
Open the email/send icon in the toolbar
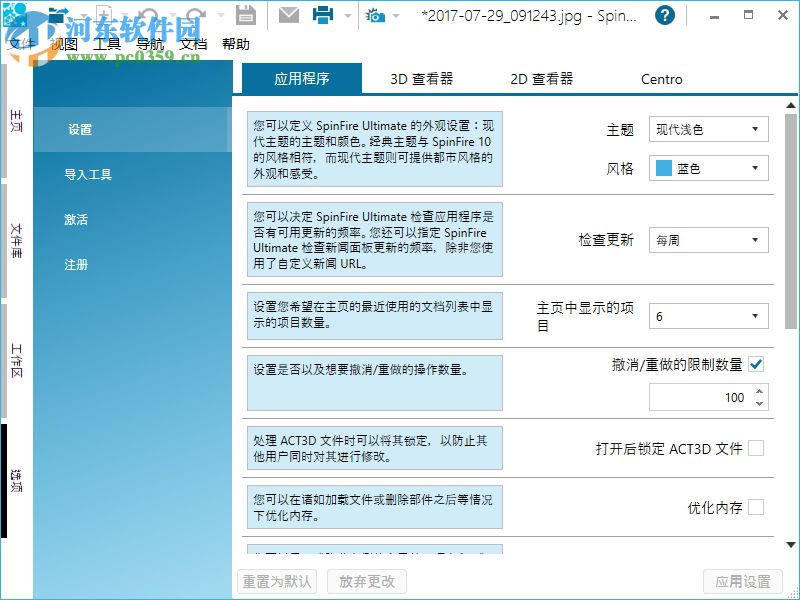tap(288, 14)
